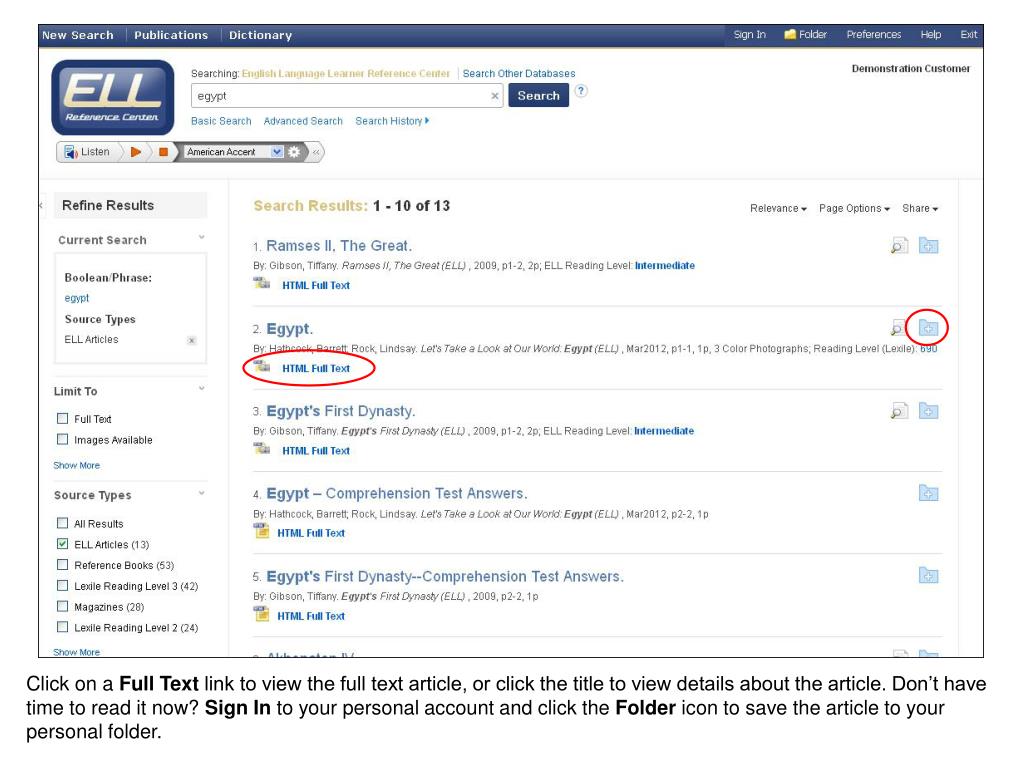1024x768 pixels.
Task: Open the Page Options dropdown
Action: click(x=854, y=208)
